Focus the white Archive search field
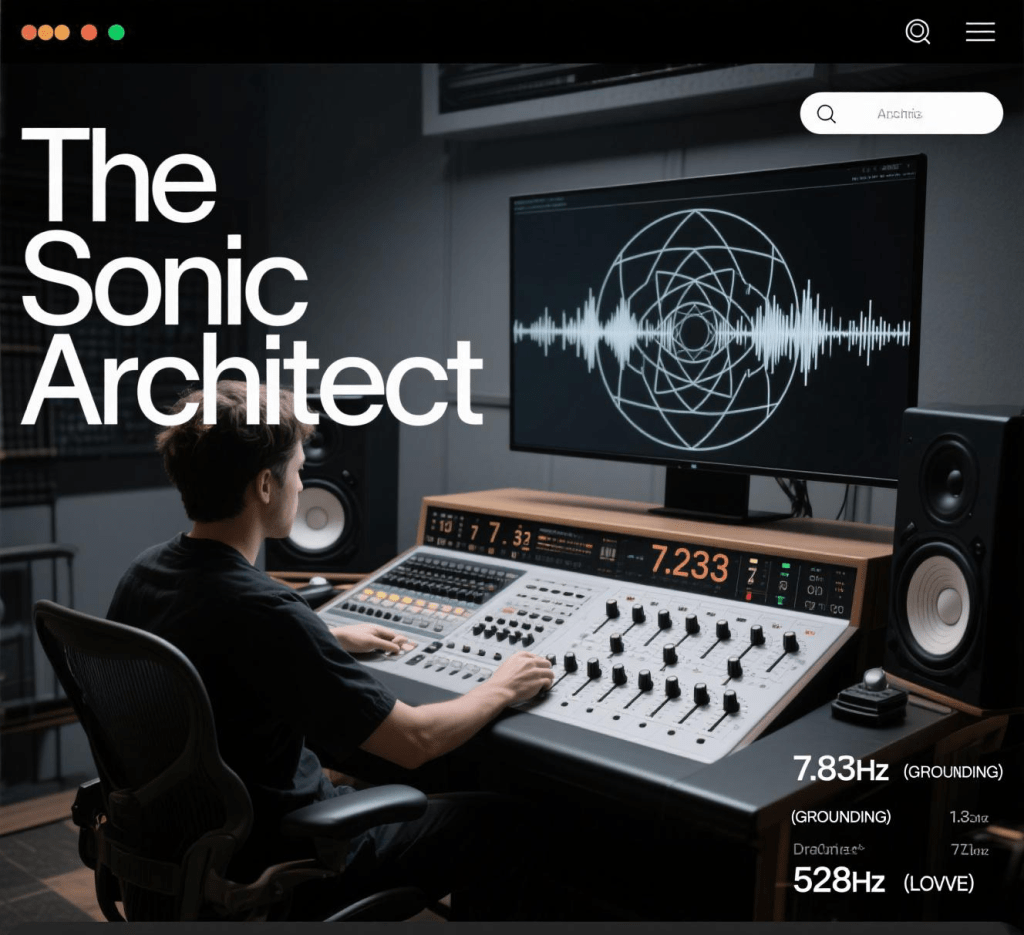 tap(910, 114)
